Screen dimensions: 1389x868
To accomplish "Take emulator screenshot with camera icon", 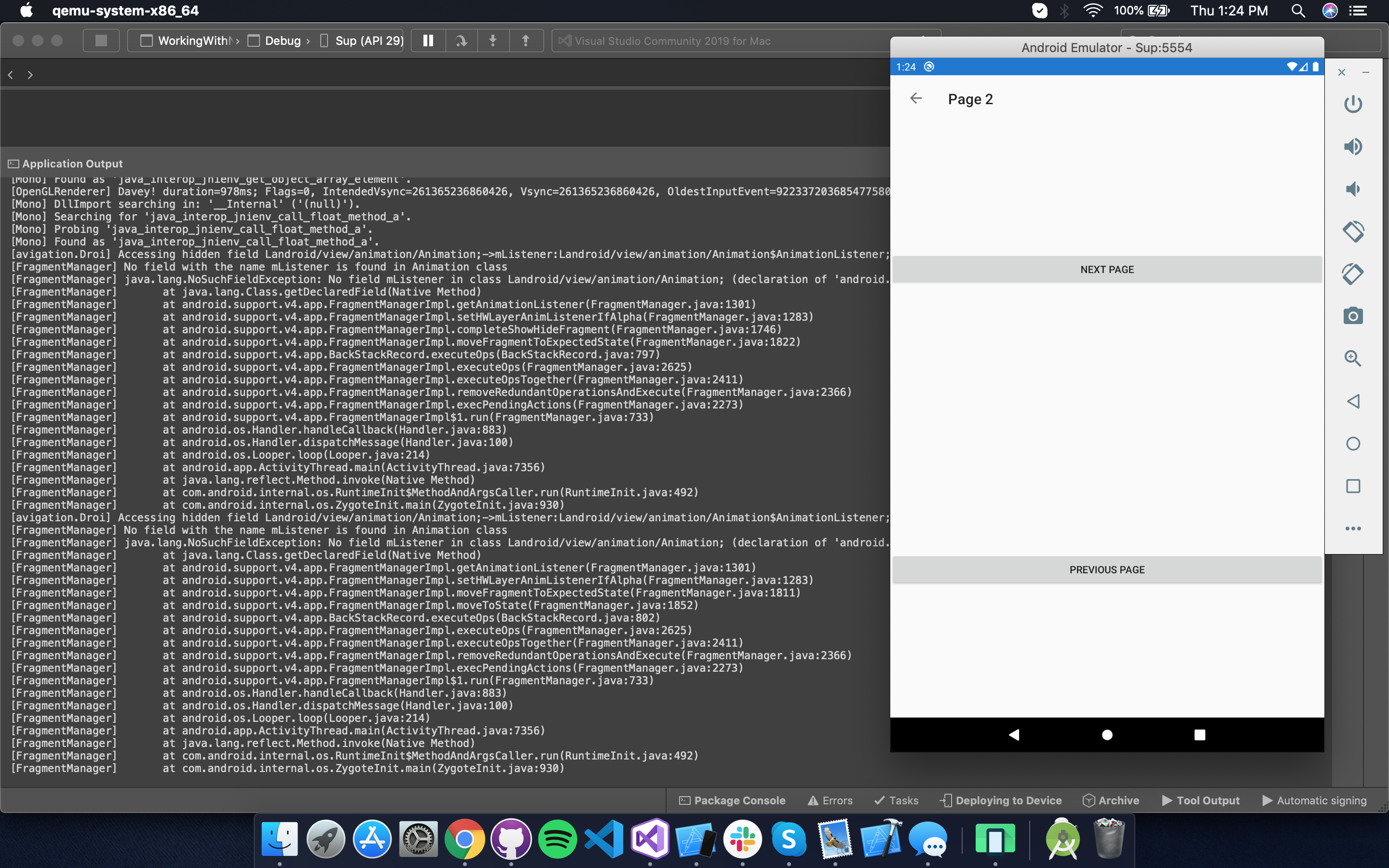I will click(x=1353, y=316).
